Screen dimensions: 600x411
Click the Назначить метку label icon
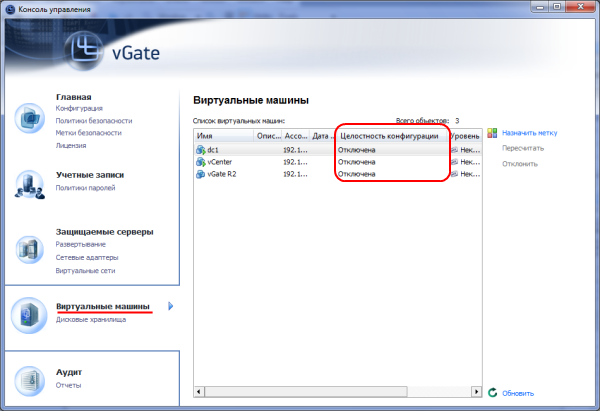(492, 132)
